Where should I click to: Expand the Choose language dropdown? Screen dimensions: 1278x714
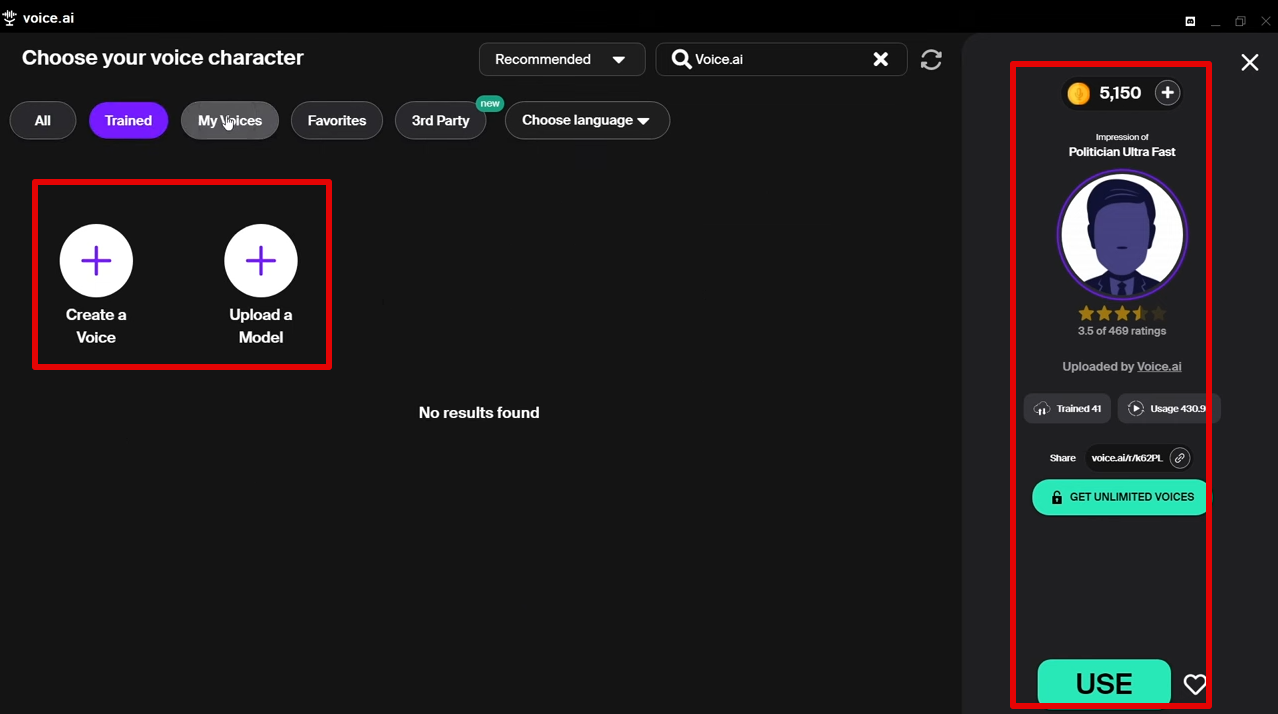click(587, 120)
